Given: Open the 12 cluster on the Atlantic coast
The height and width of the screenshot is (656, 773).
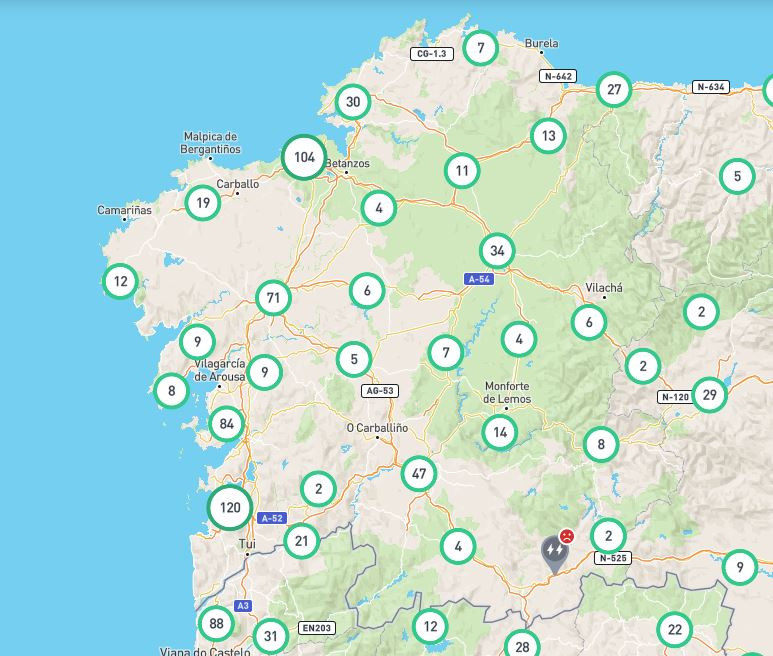Looking at the screenshot, I should click(120, 281).
